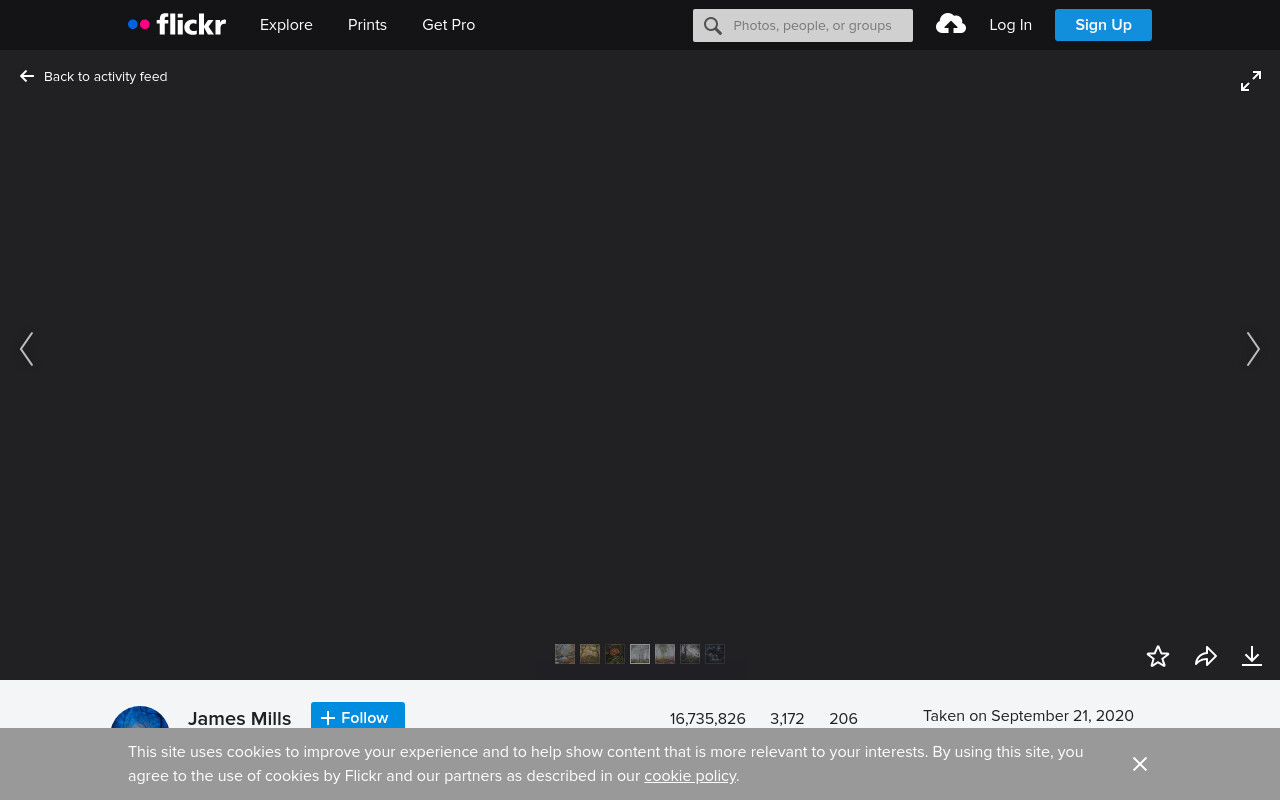
Task: Open the Prints menu item
Action: [x=367, y=25]
